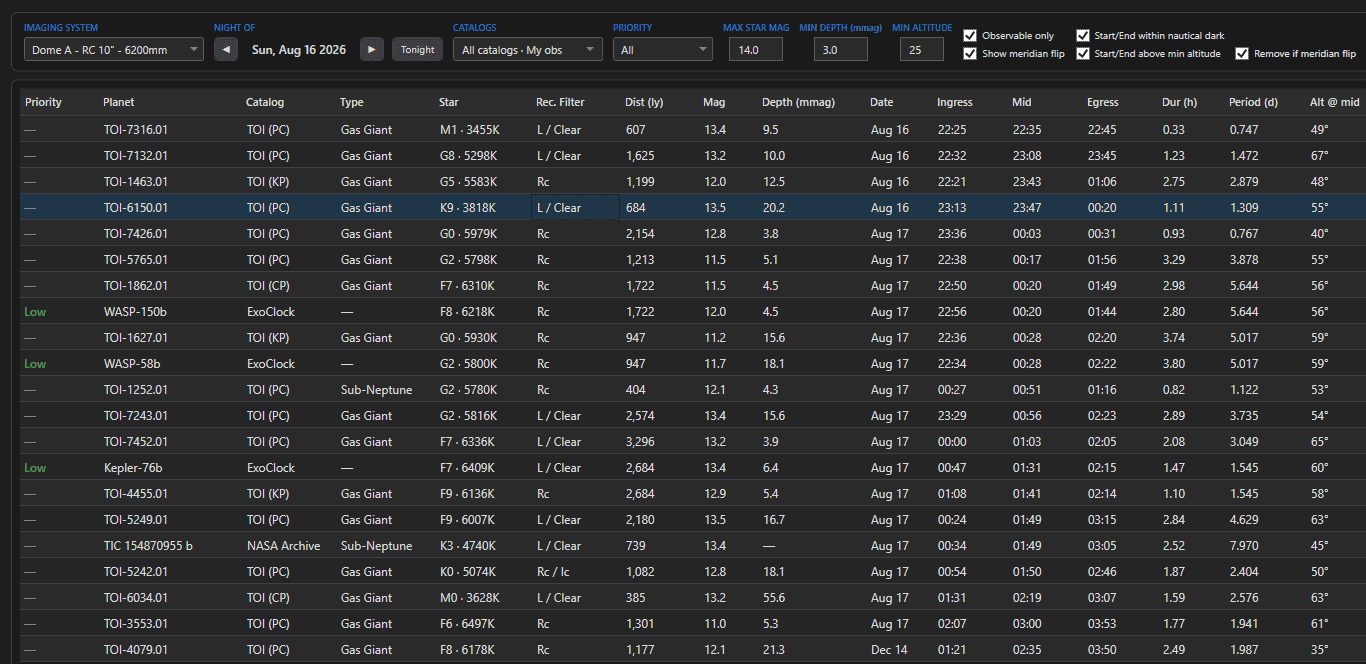Screen dimensions: 1366x664
Task: Select the TOI-7426.01 planet row
Action: [693, 234]
